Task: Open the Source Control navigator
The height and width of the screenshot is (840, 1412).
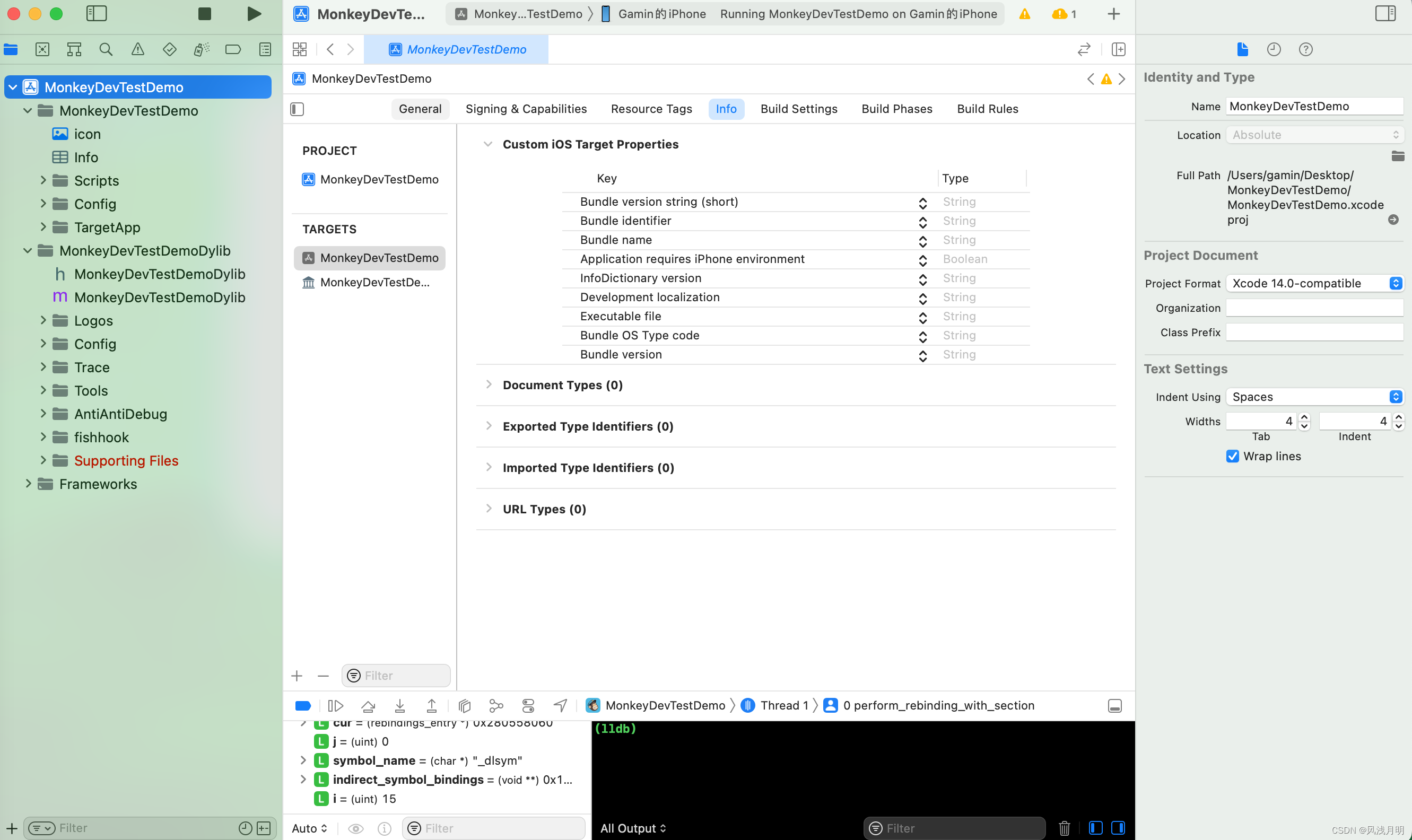Action: 42,49
